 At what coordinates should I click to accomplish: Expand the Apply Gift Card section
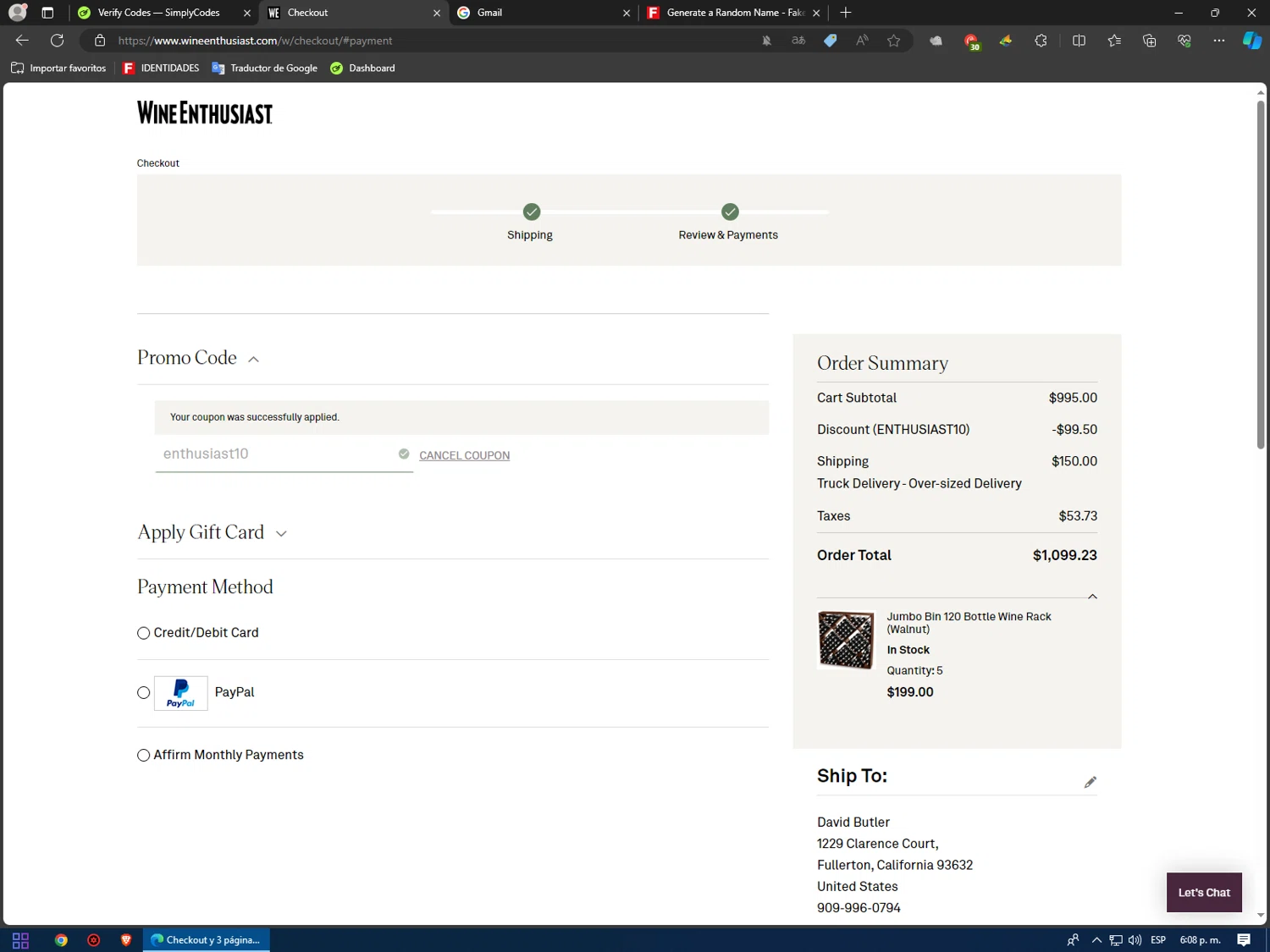(x=281, y=533)
